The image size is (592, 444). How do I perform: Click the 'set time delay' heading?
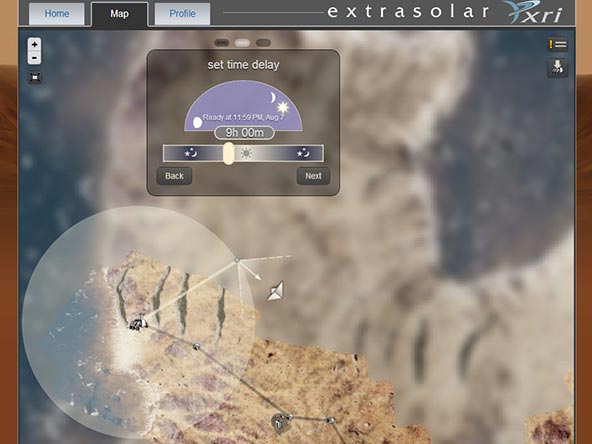tap(244, 65)
